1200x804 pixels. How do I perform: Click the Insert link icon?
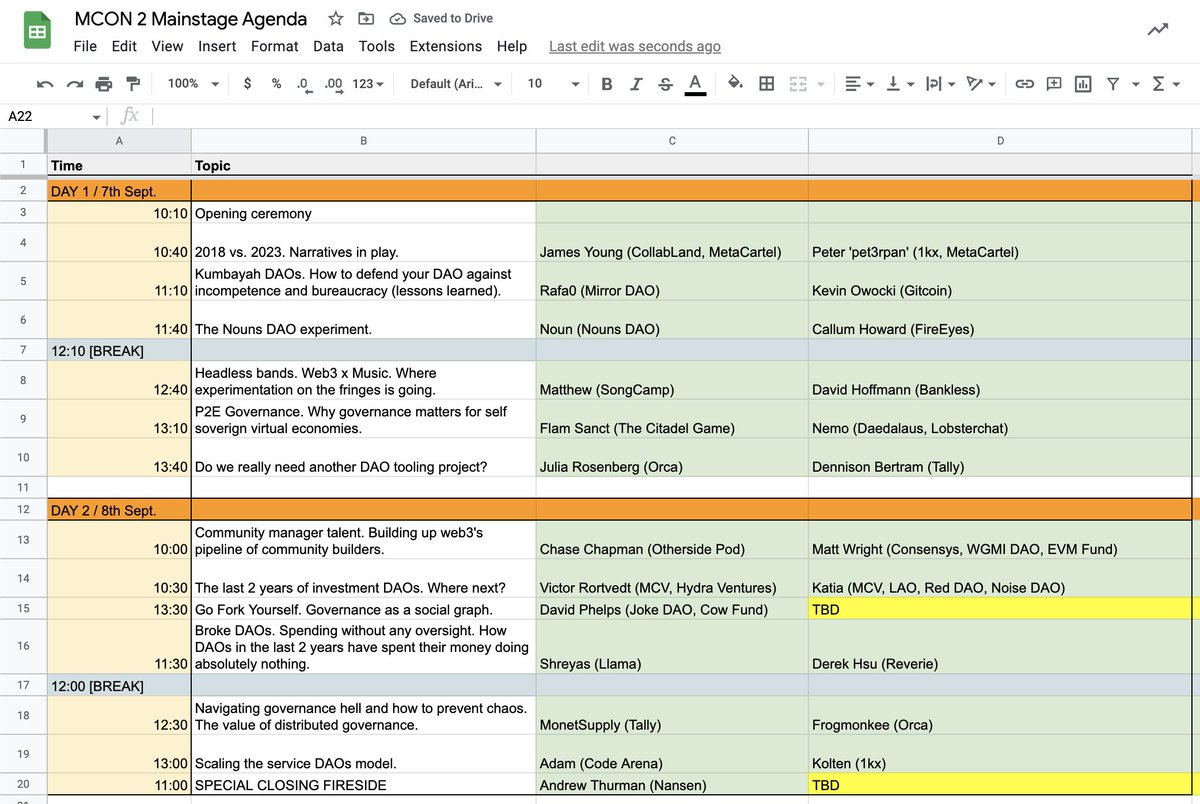coord(1025,84)
